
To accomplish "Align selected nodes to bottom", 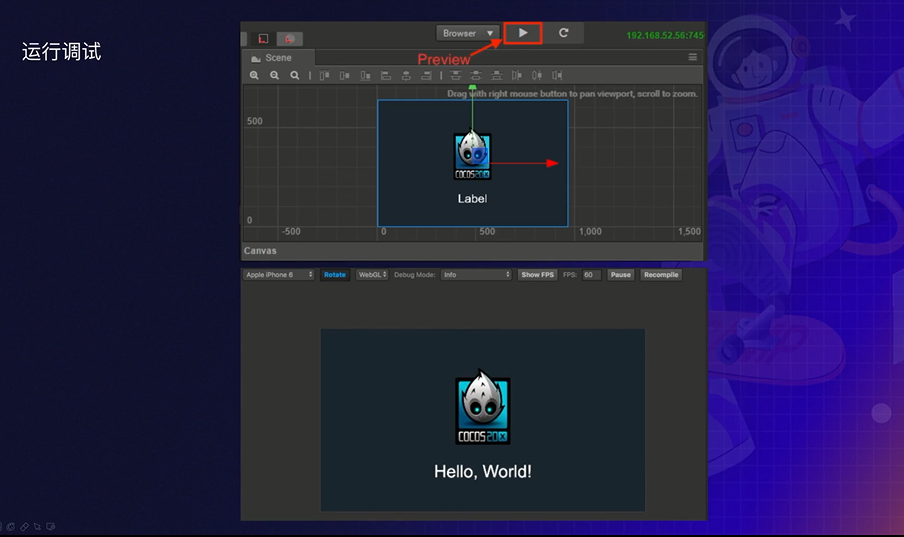I will (x=366, y=75).
